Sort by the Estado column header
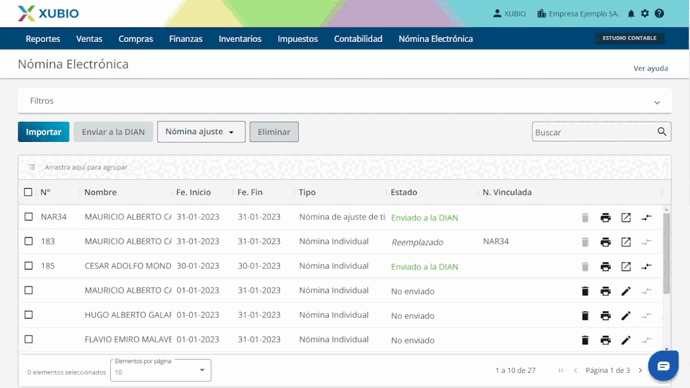The image size is (690, 388). coord(404,192)
